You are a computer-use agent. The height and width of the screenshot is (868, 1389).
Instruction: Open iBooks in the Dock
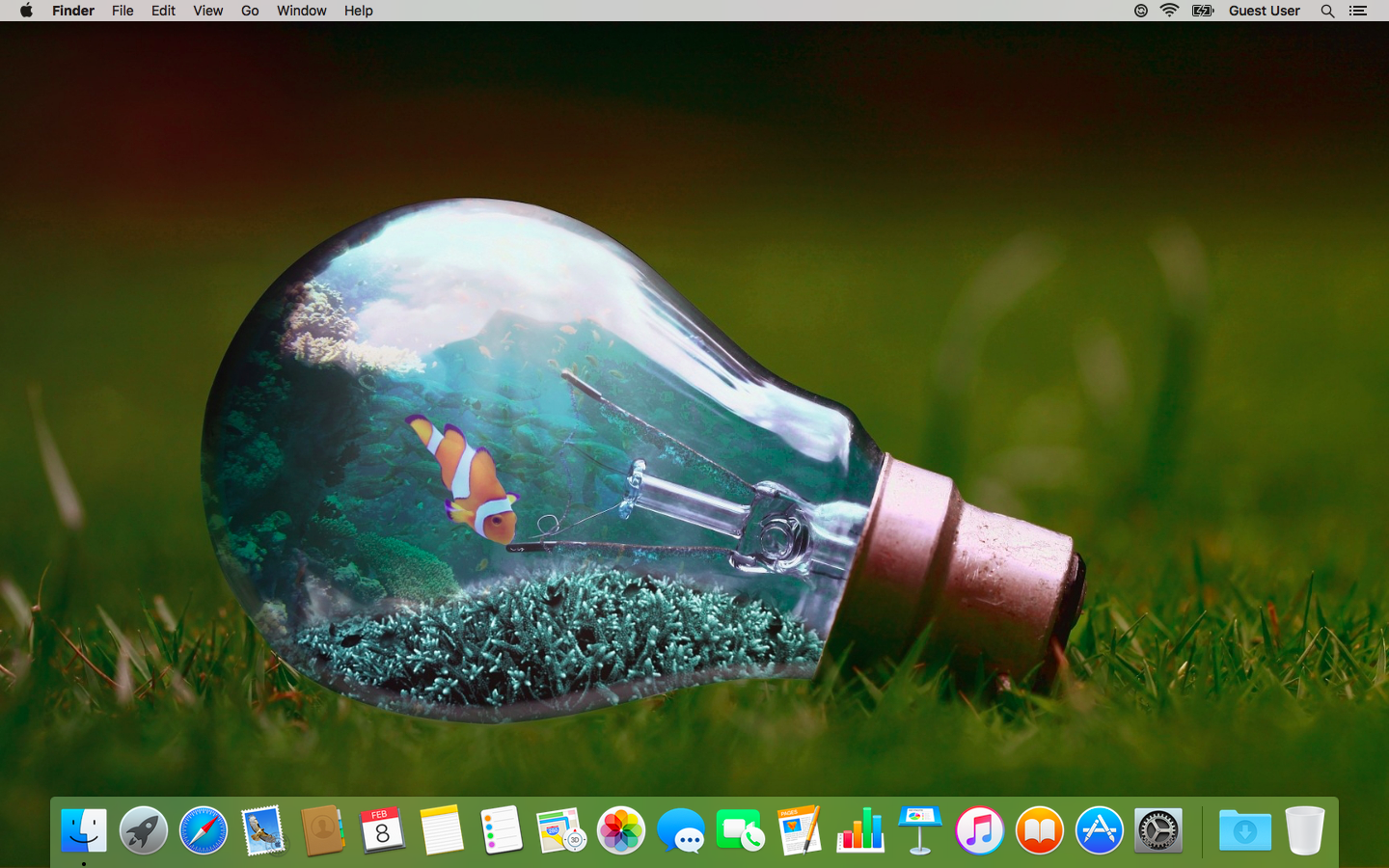1040,830
